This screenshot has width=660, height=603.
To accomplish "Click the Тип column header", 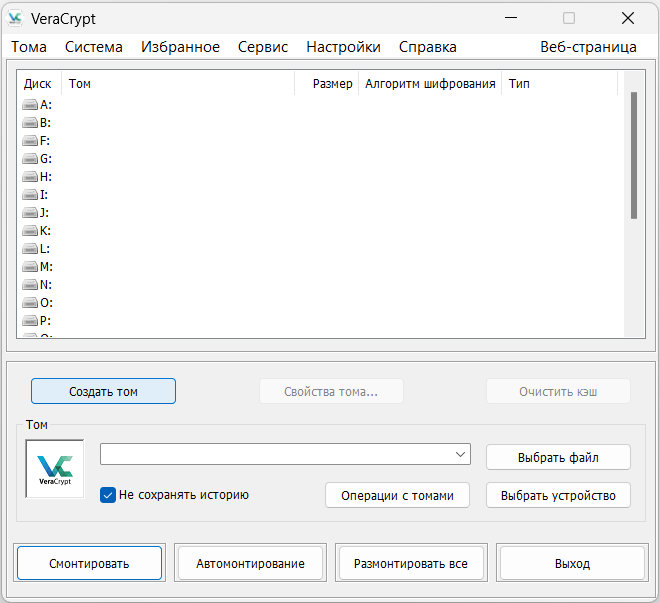I will (560, 83).
